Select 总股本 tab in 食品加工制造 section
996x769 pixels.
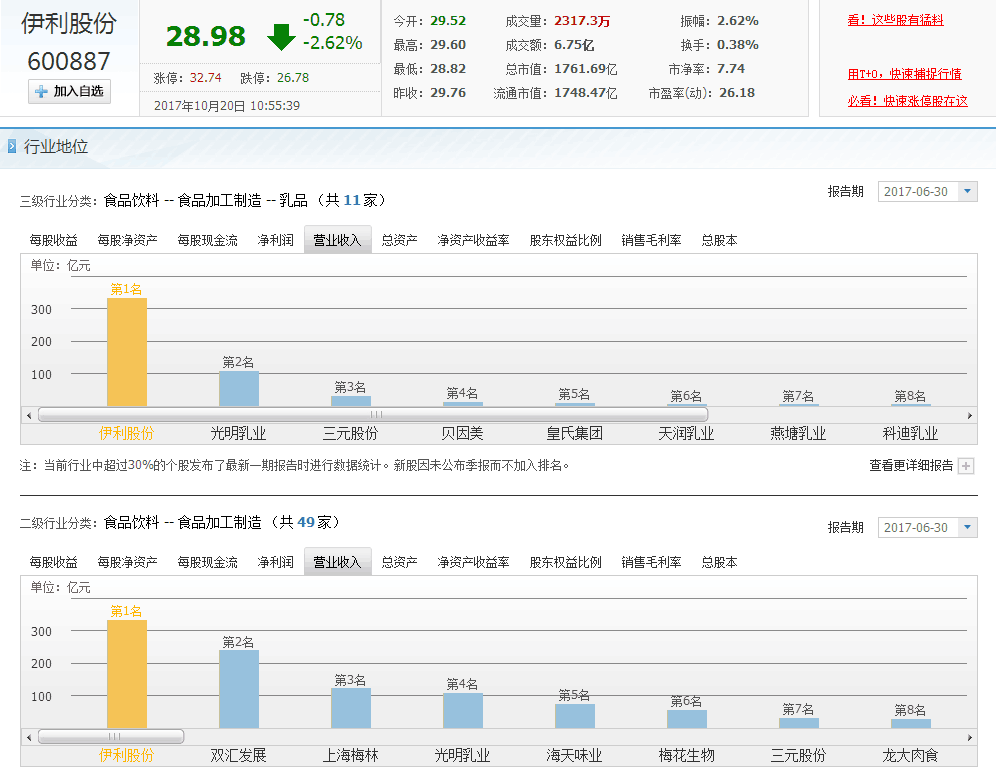pyautogui.click(x=719, y=562)
